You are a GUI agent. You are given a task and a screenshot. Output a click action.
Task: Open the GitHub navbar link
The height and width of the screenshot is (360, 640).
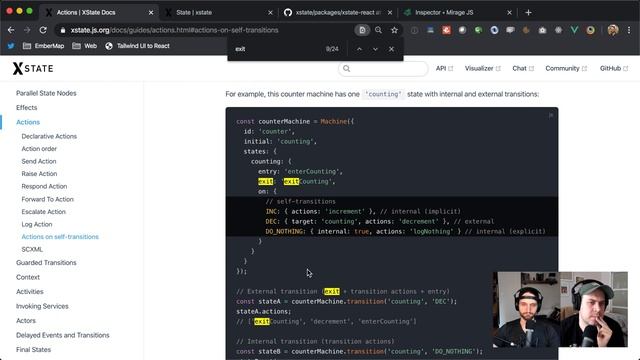click(614, 69)
